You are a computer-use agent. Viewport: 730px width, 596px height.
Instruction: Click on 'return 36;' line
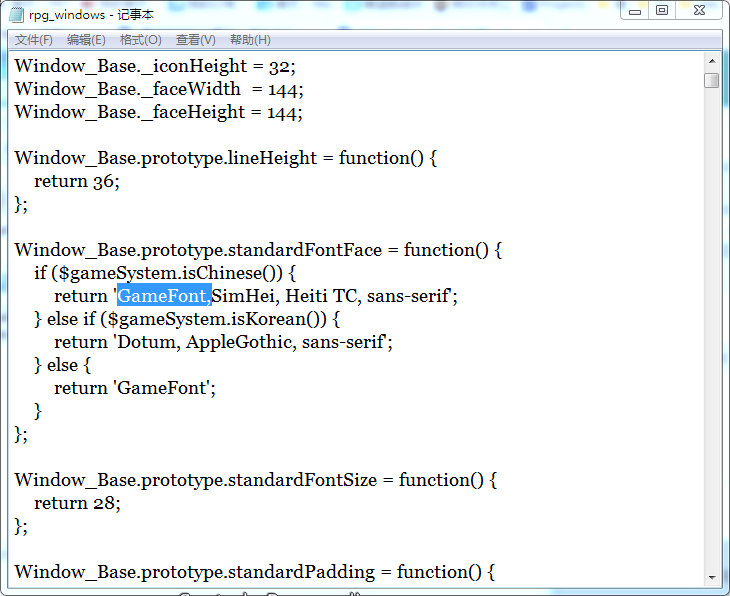point(77,181)
